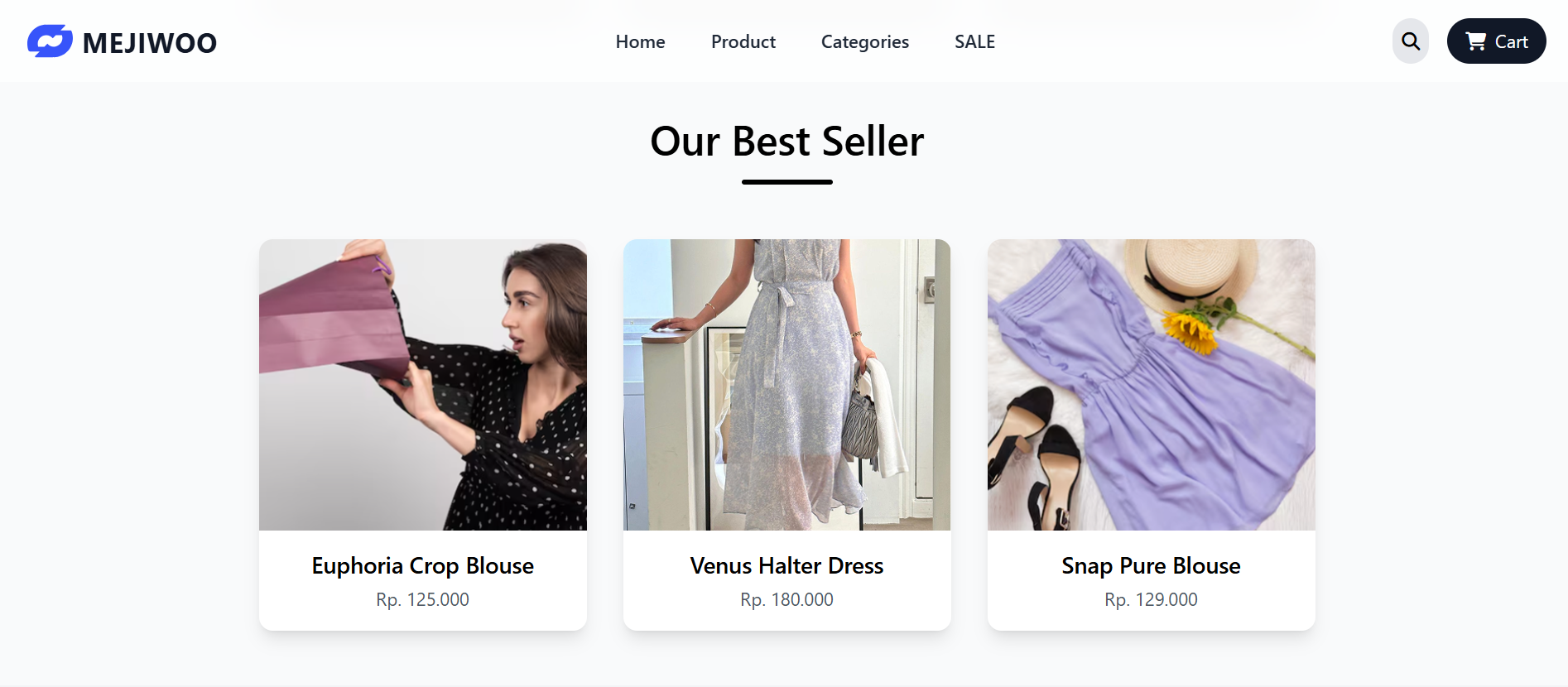This screenshot has height=687, width=1568.
Task: Go to the Home page
Action: point(640,41)
